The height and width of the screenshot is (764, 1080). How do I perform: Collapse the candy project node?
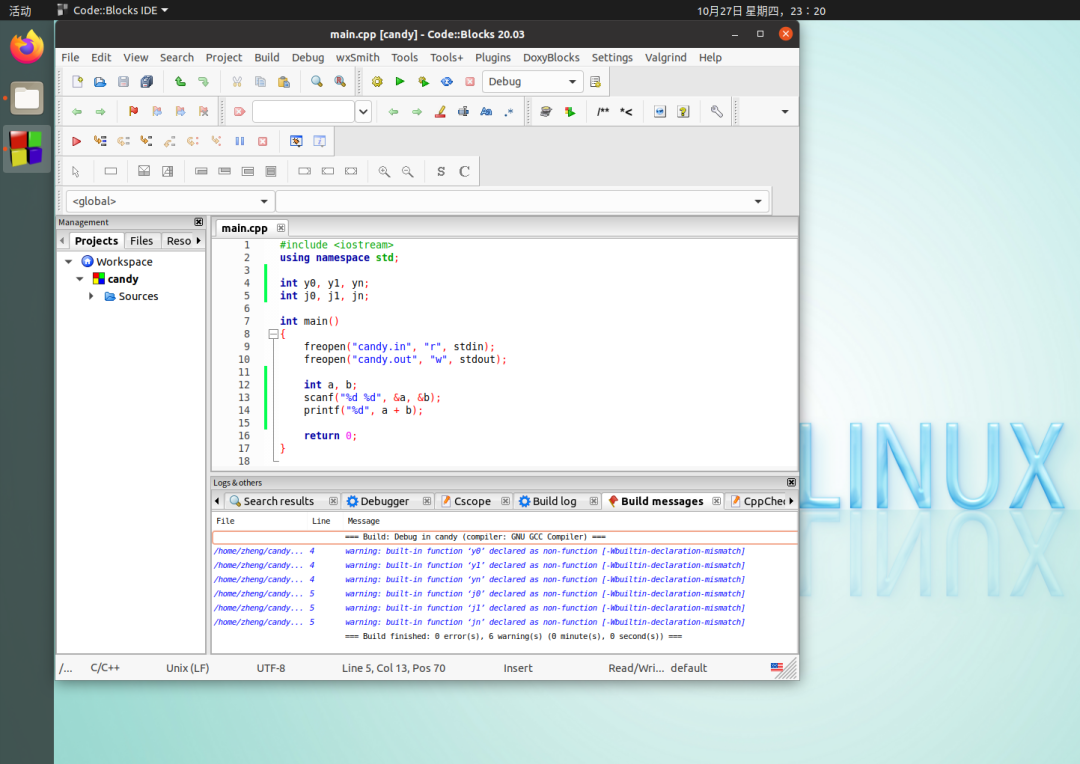tap(80, 279)
